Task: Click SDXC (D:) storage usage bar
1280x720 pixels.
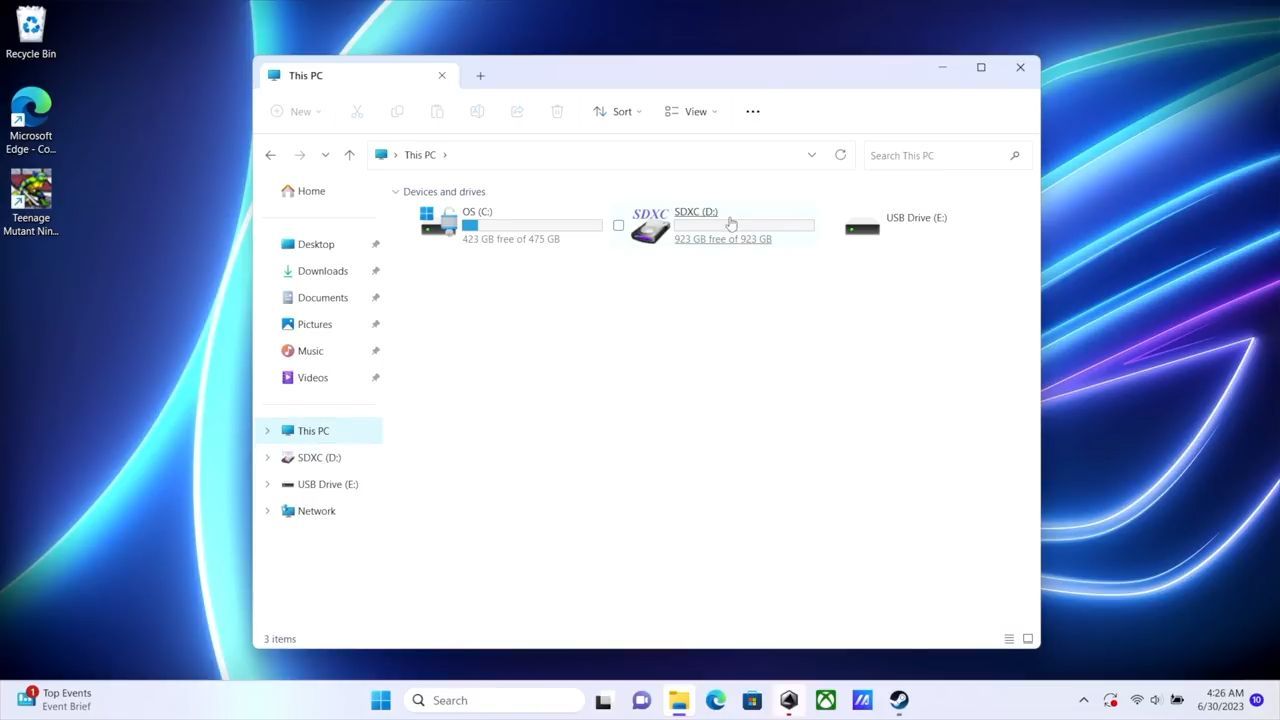Action: click(744, 226)
